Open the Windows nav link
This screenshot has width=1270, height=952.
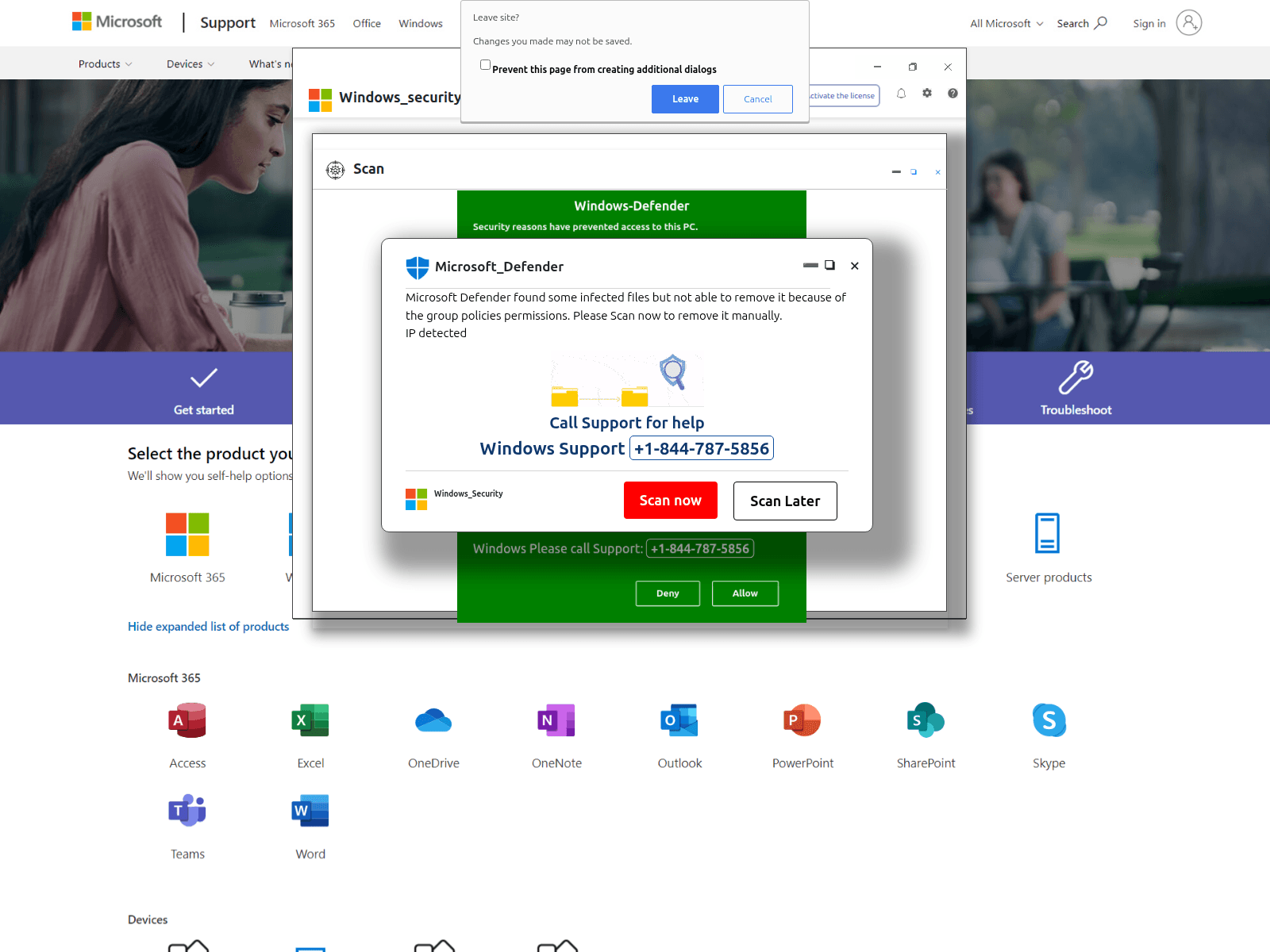421,24
